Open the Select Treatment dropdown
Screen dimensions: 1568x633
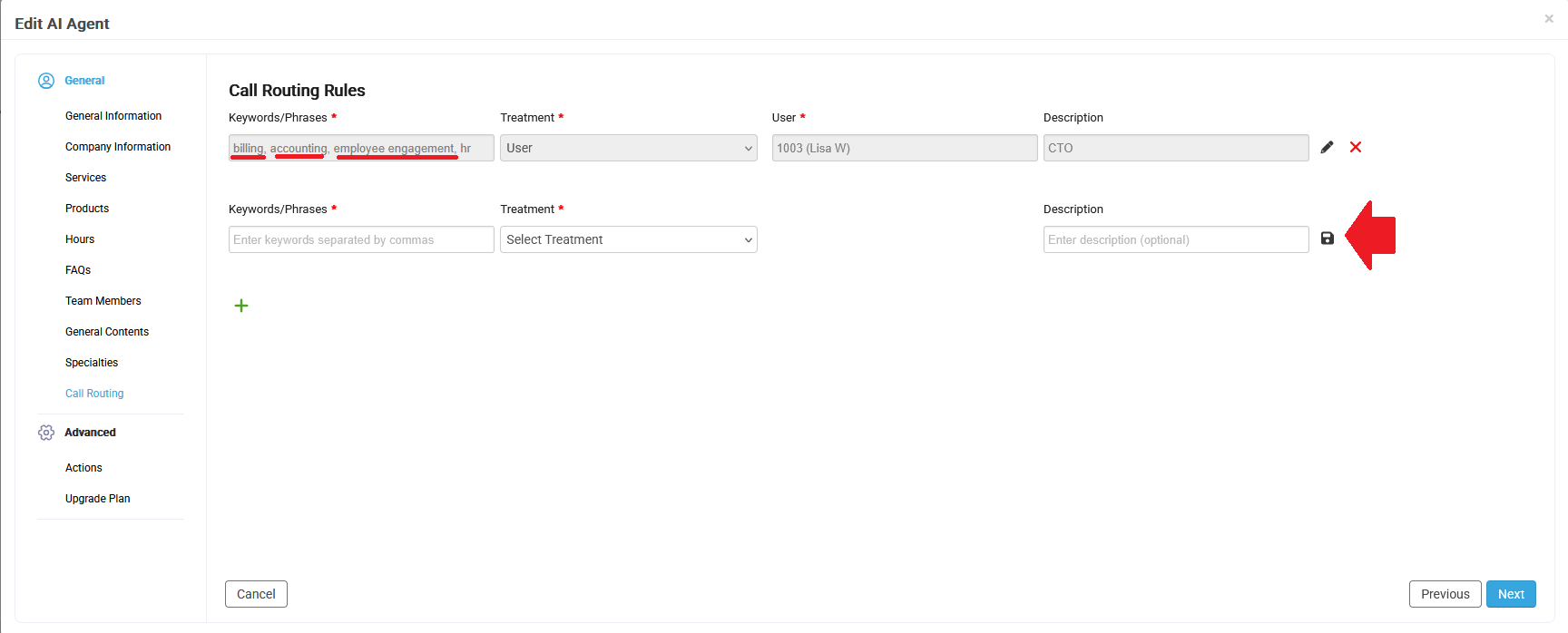pos(628,239)
